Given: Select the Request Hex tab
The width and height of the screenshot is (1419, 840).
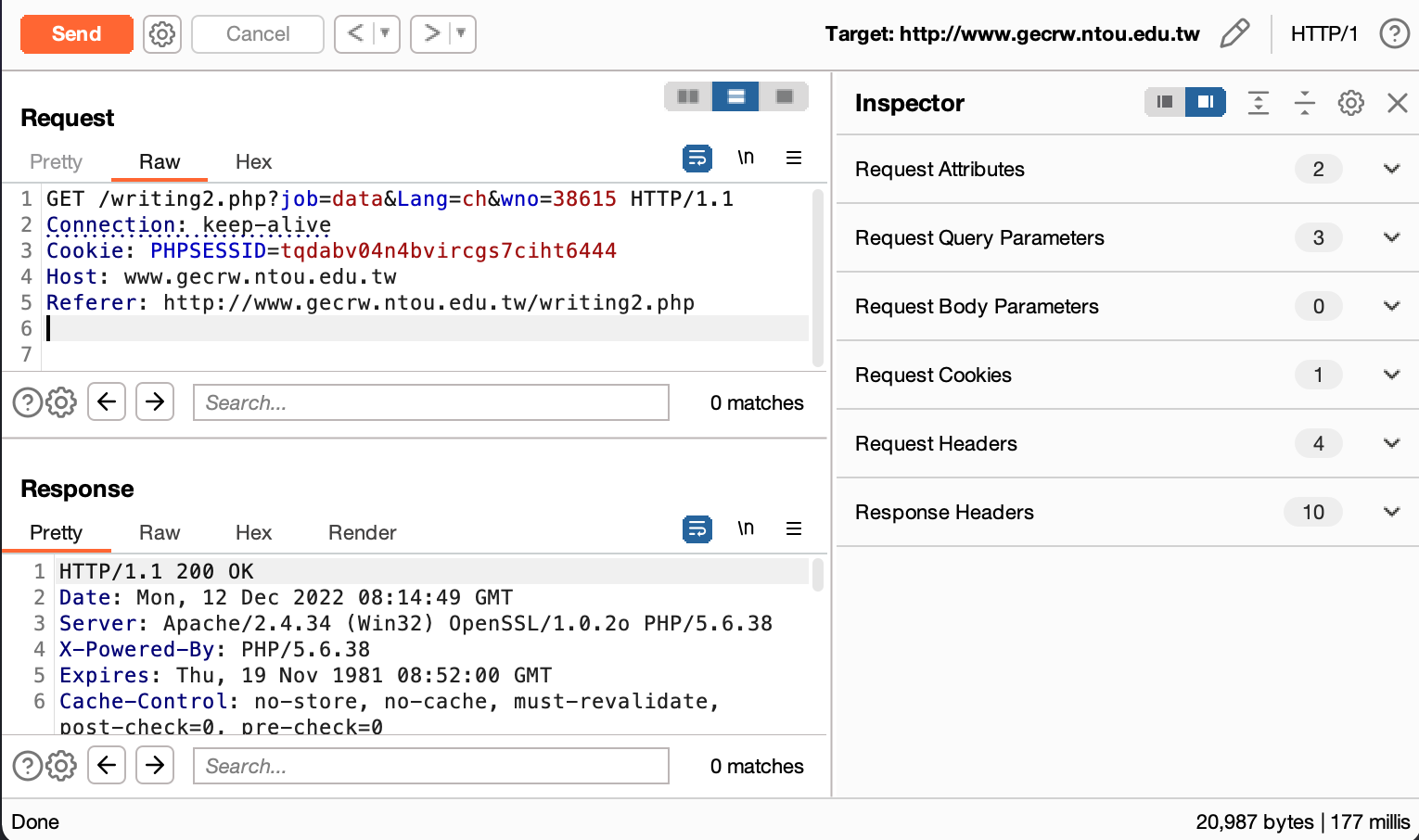Looking at the screenshot, I should coord(253,162).
